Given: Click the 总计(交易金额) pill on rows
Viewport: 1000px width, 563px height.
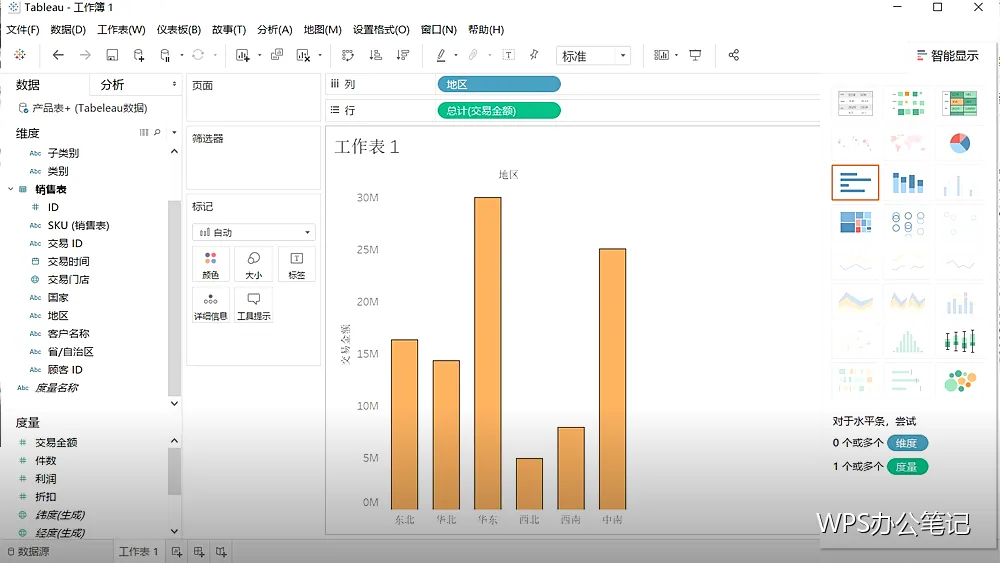Looking at the screenshot, I should click(x=499, y=110).
